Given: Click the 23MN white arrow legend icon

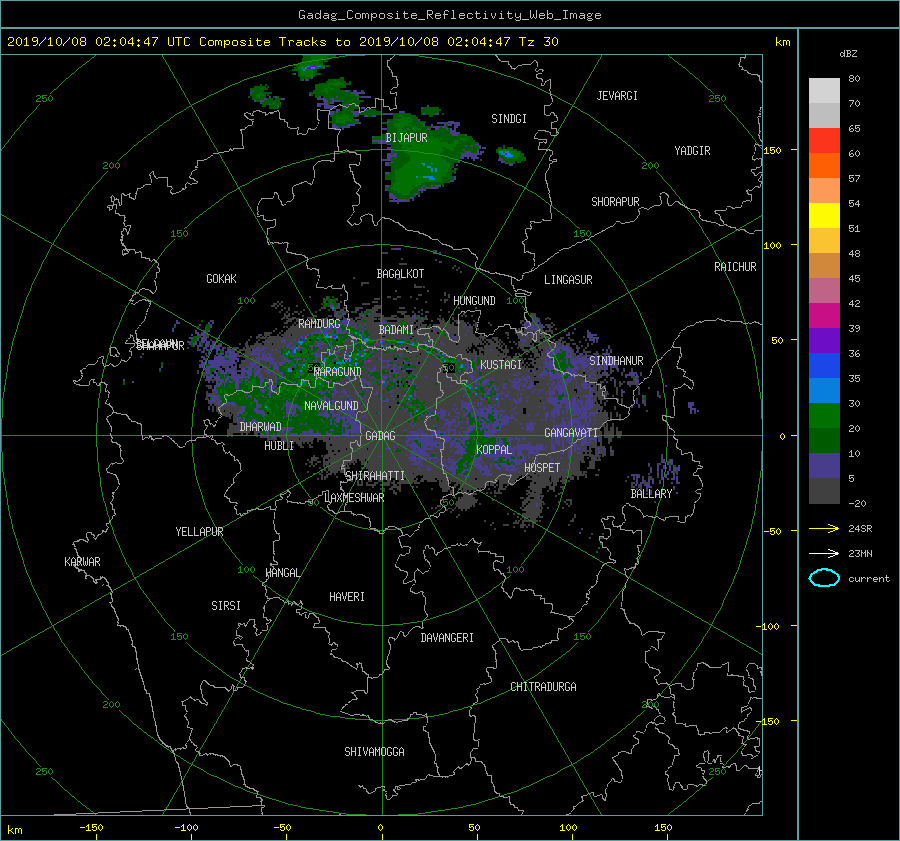Looking at the screenshot, I should (x=824, y=553).
